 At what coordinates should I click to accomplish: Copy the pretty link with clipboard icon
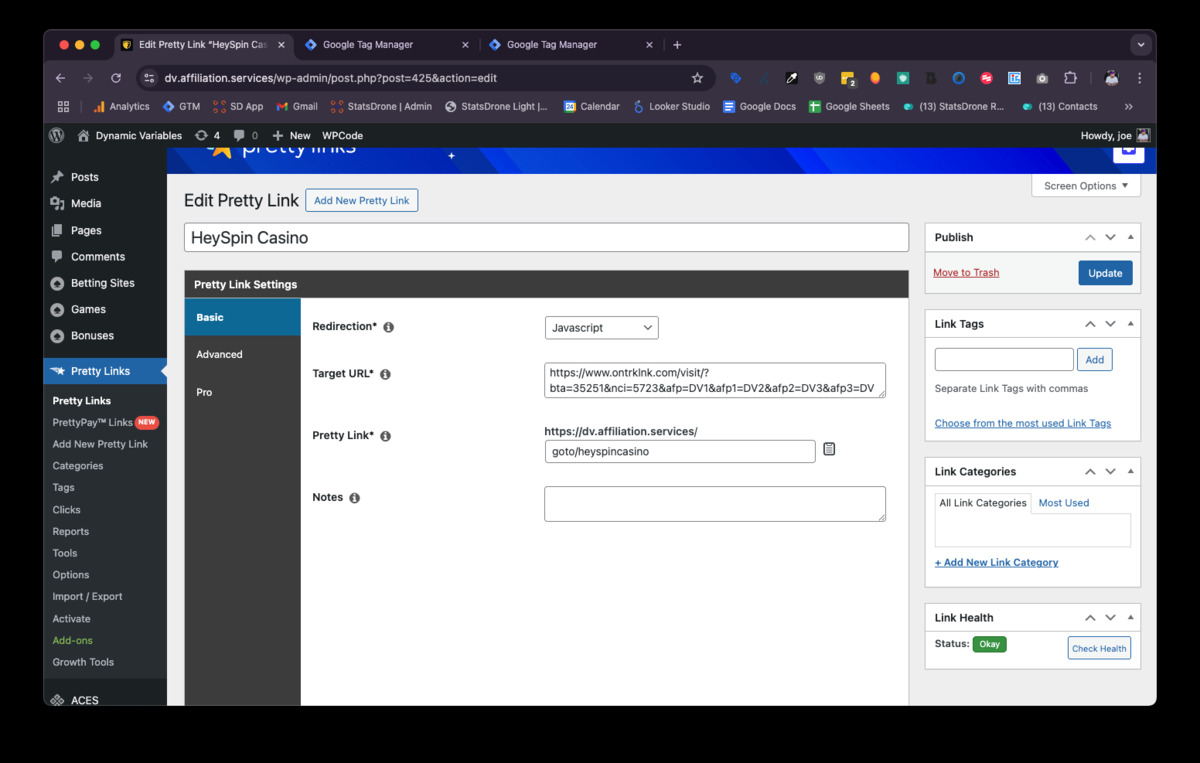pos(829,449)
